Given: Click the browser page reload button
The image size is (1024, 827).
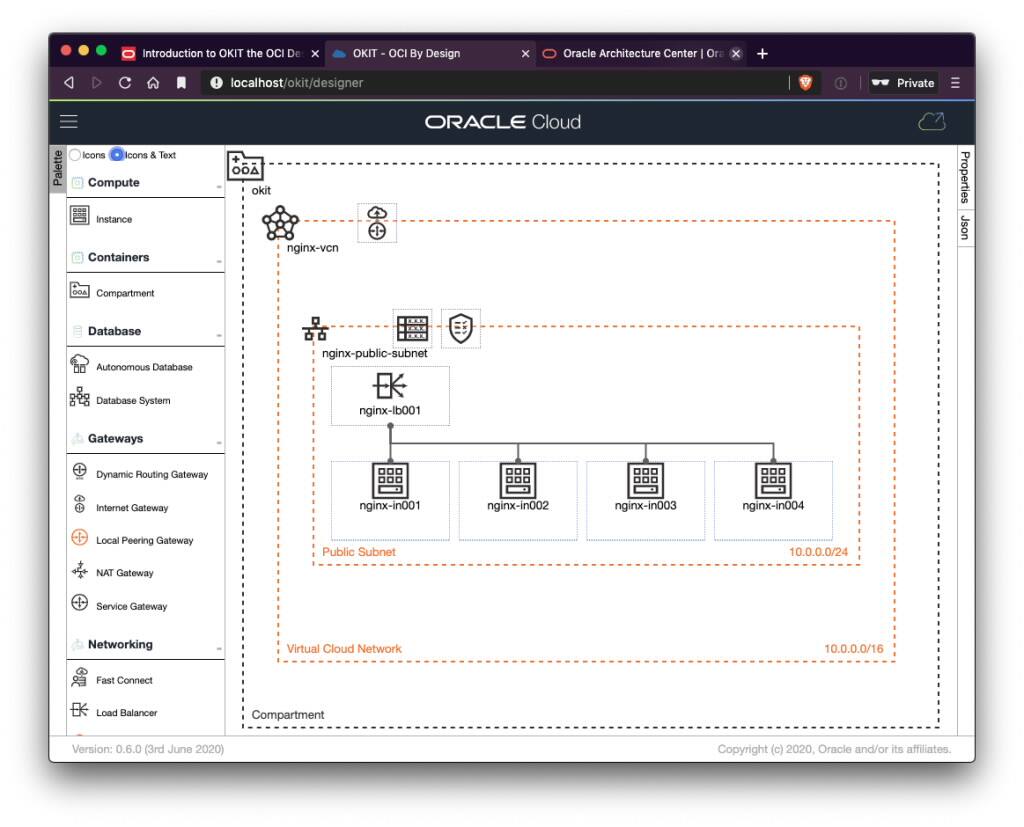Looking at the screenshot, I should [x=124, y=83].
